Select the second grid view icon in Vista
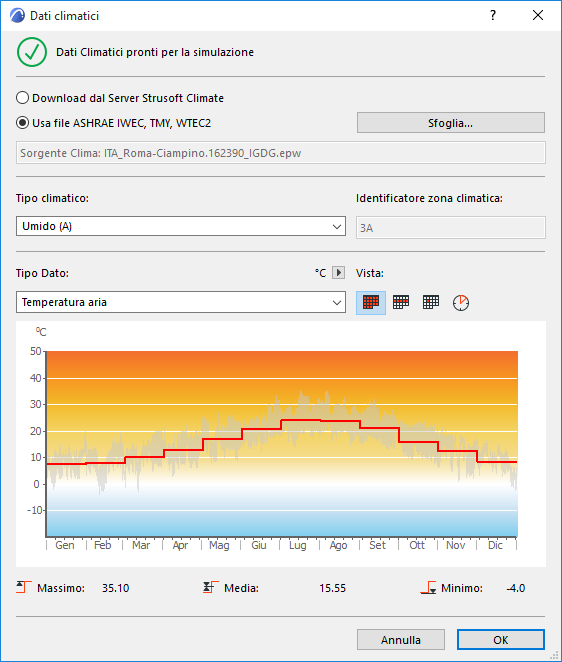Image resolution: width=562 pixels, height=662 pixels. 401,302
